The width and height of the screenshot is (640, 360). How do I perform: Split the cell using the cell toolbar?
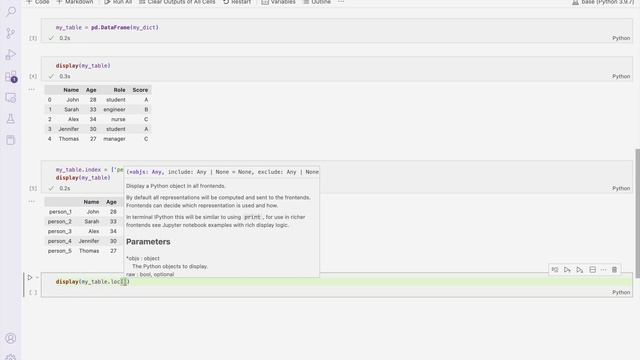592,270
